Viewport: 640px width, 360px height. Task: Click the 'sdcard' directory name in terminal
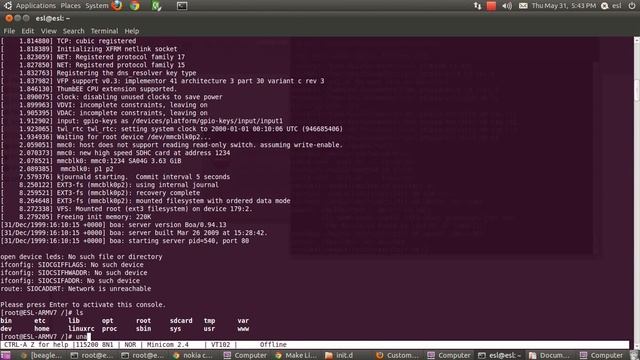[x=181, y=321]
